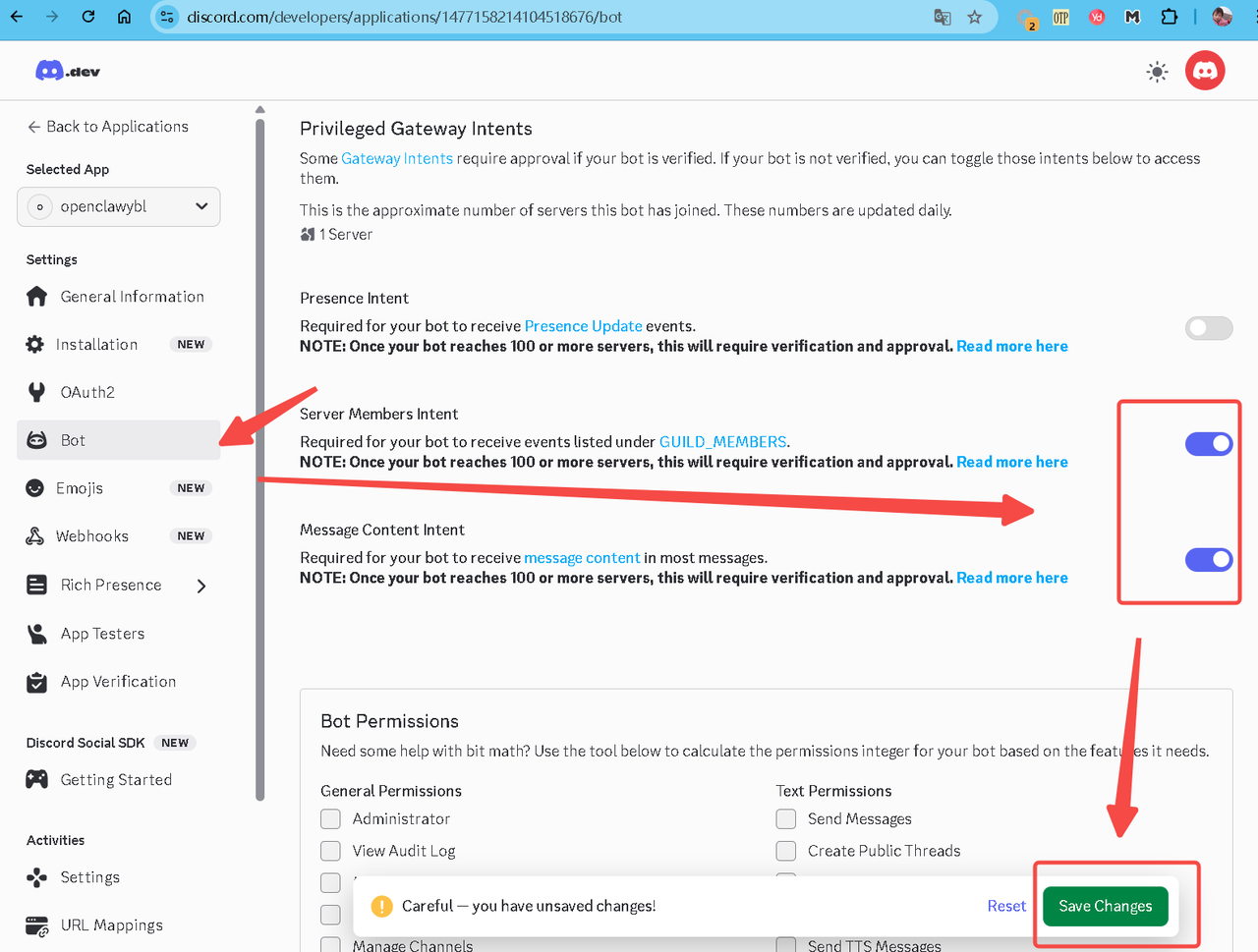The image size is (1258, 952).
Task: Reload the page with refresh icon
Action: 88,17
